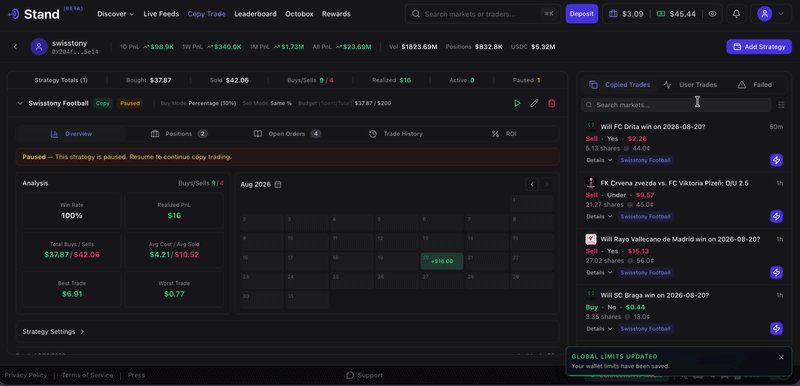This screenshot has height=386, width=800.
Task: Switch to Positions tab
Action: tap(179, 134)
